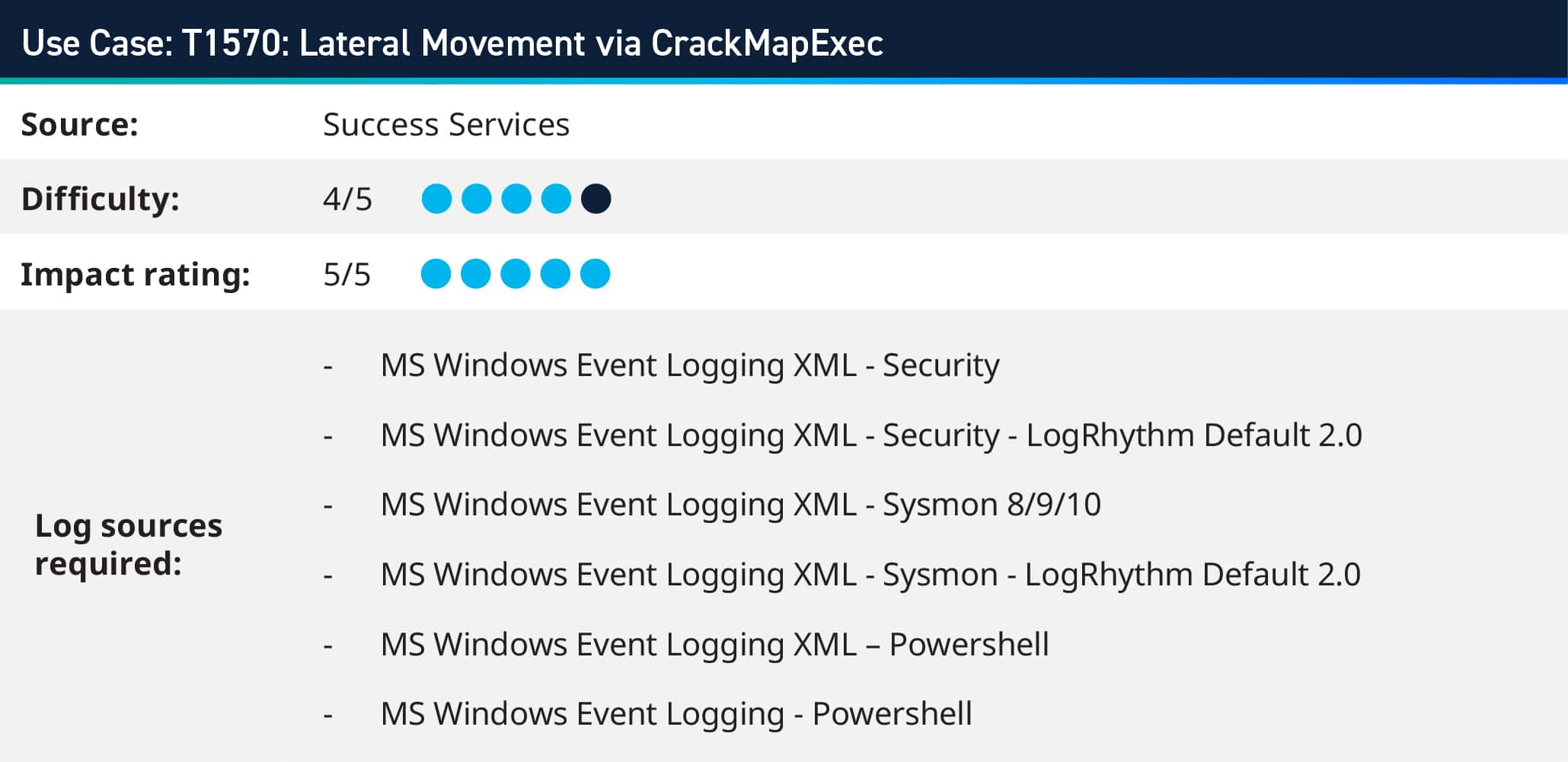Select the 'XML - Security' log source line
The image size is (1568, 762).
pyautogui.click(x=689, y=365)
